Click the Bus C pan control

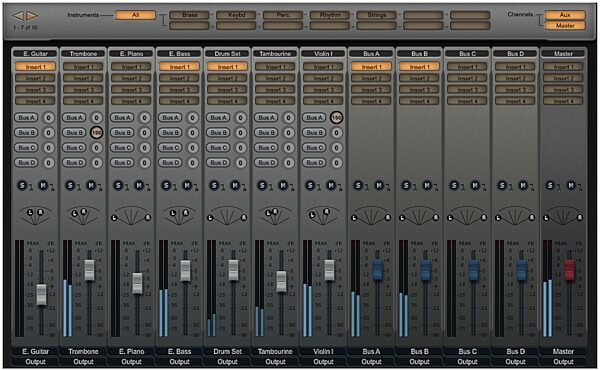(x=467, y=216)
